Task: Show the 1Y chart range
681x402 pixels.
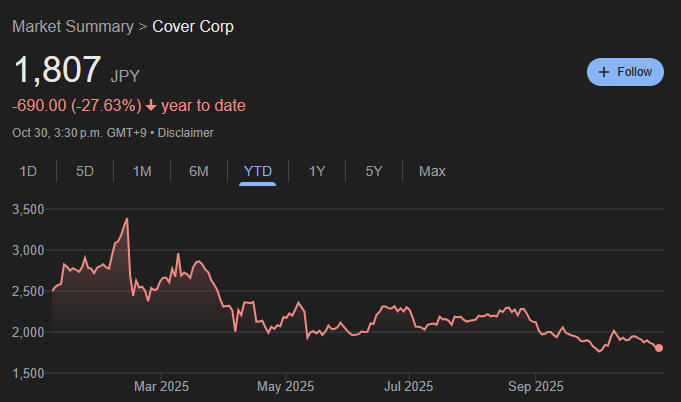Action: [x=317, y=171]
